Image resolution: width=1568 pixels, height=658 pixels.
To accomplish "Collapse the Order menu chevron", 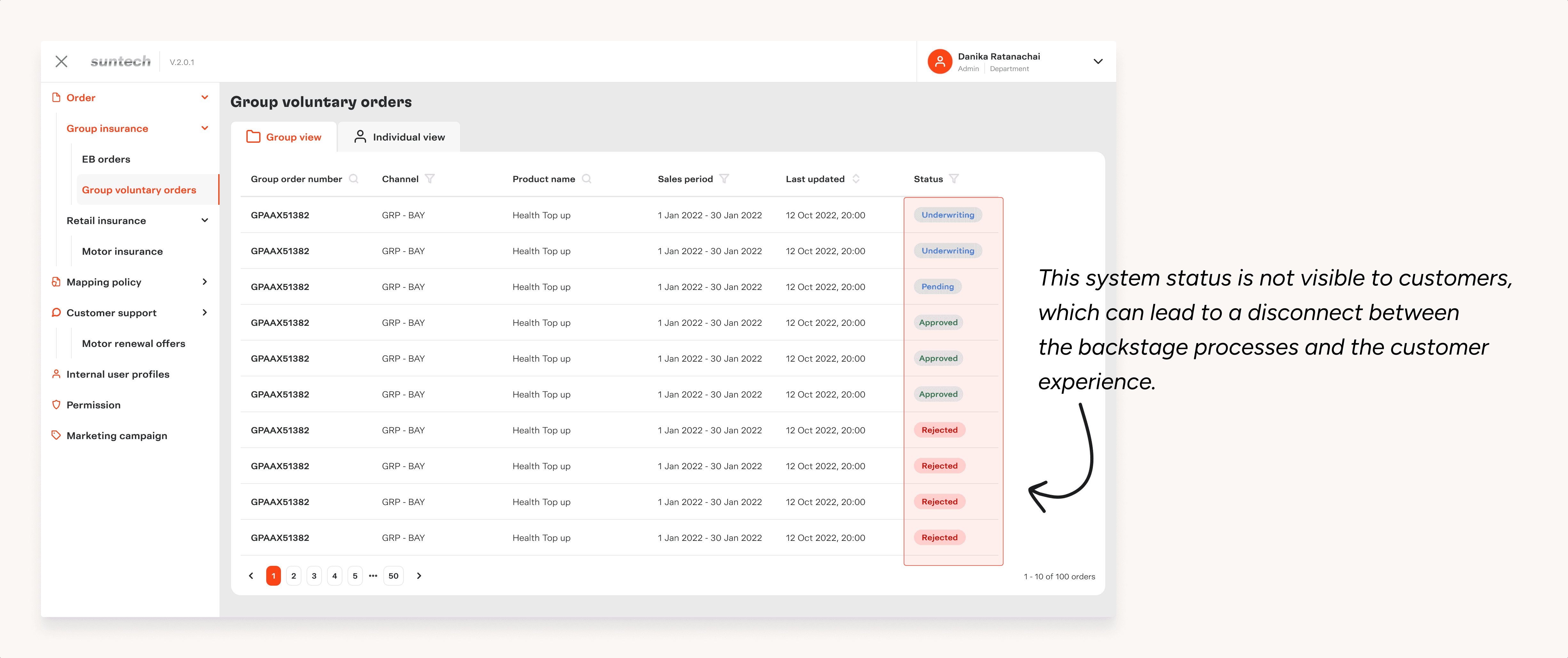I will (204, 97).
